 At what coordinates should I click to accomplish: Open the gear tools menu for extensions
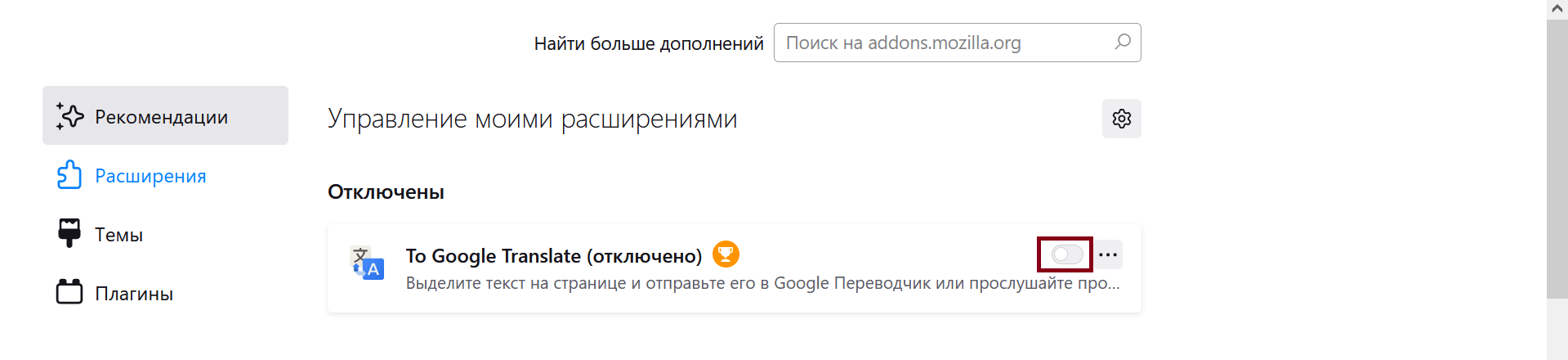tap(1121, 119)
